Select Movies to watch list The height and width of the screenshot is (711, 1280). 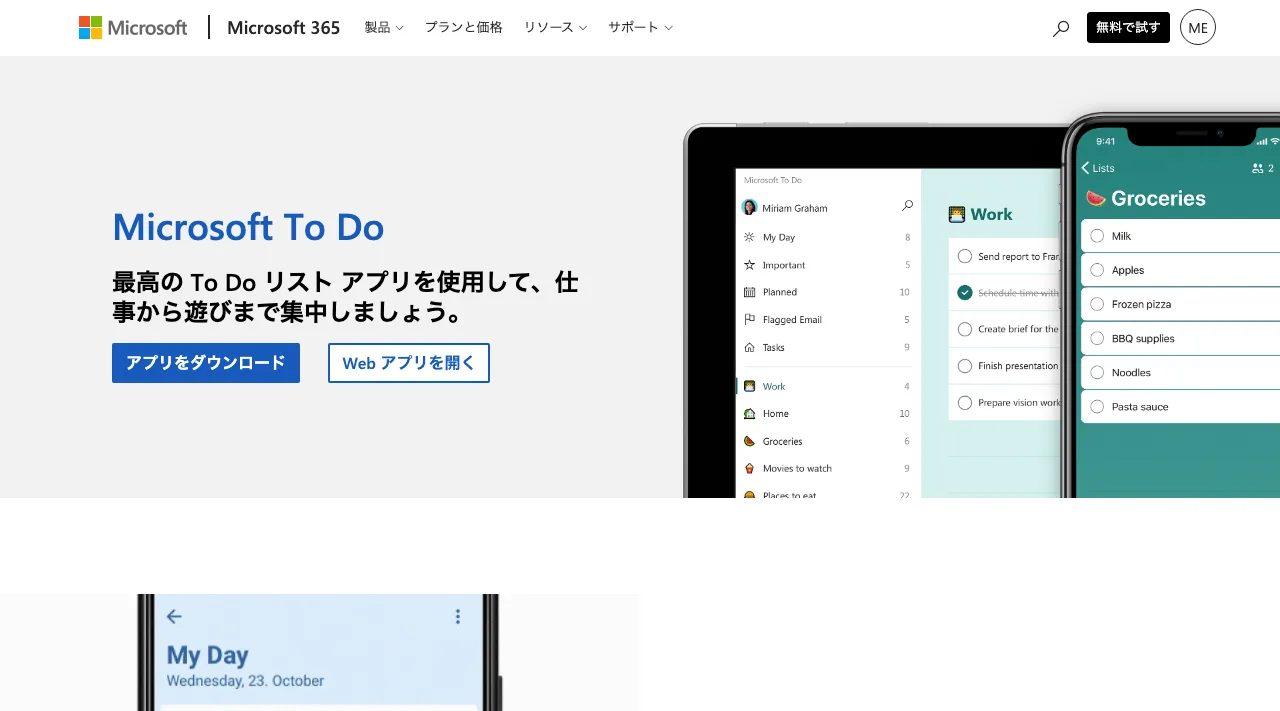point(826,468)
